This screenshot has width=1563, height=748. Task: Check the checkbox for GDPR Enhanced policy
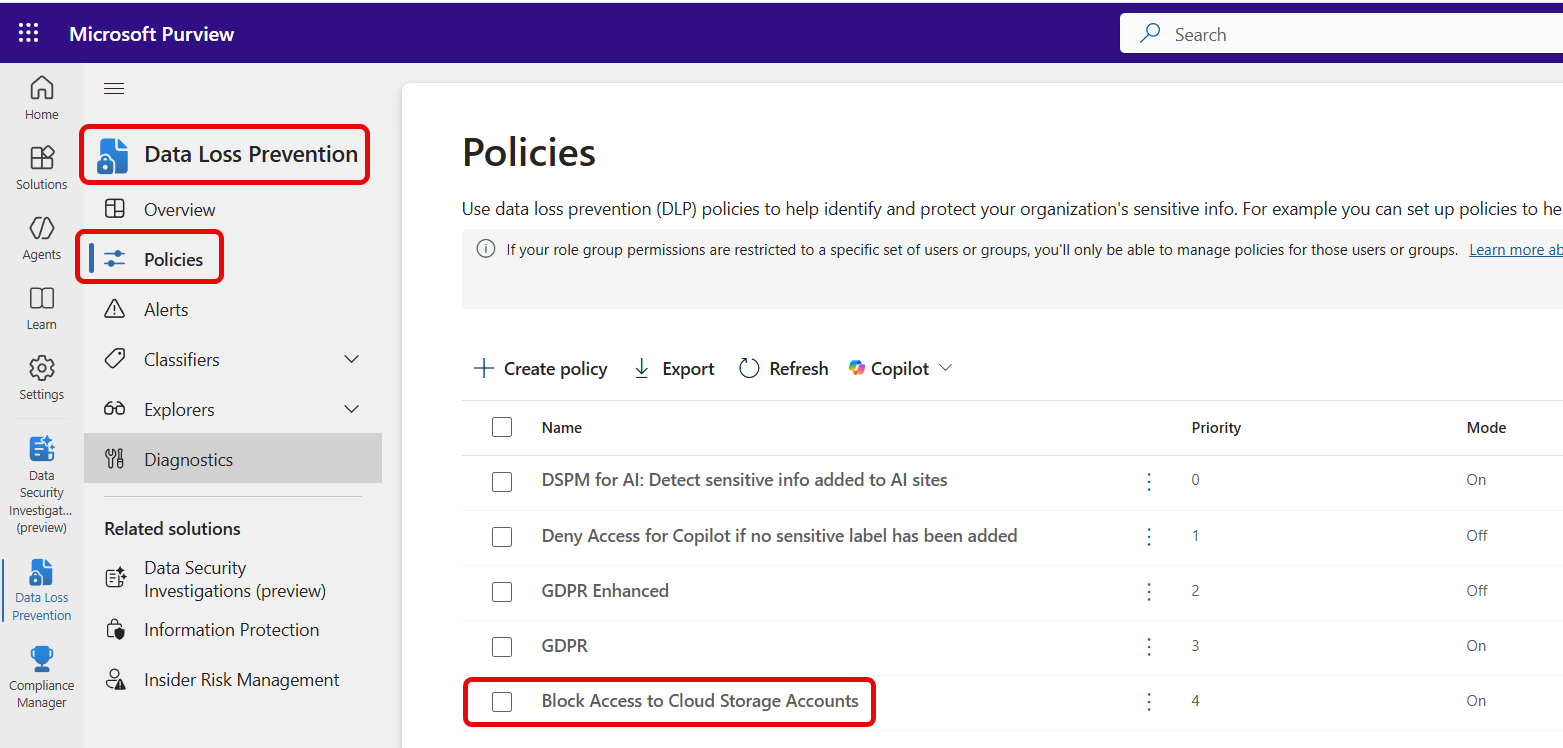pos(502,591)
